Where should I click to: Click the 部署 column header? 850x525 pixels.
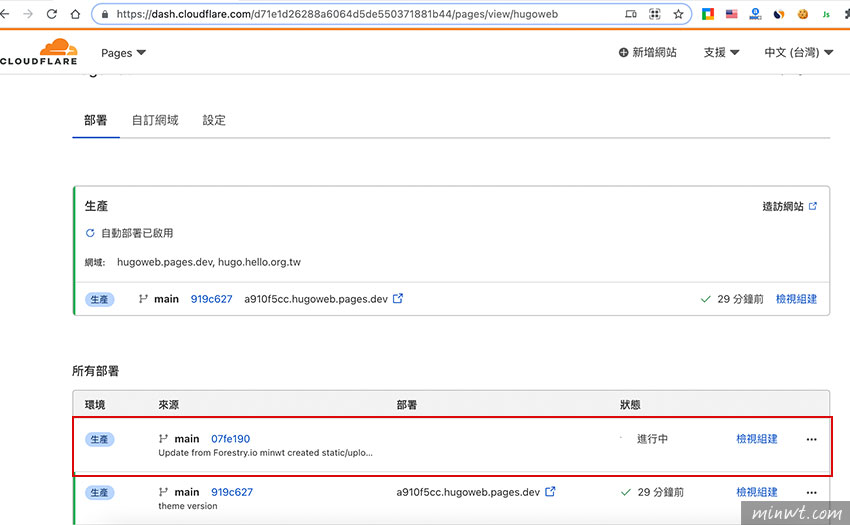pyautogui.click(x=407, y=405)
